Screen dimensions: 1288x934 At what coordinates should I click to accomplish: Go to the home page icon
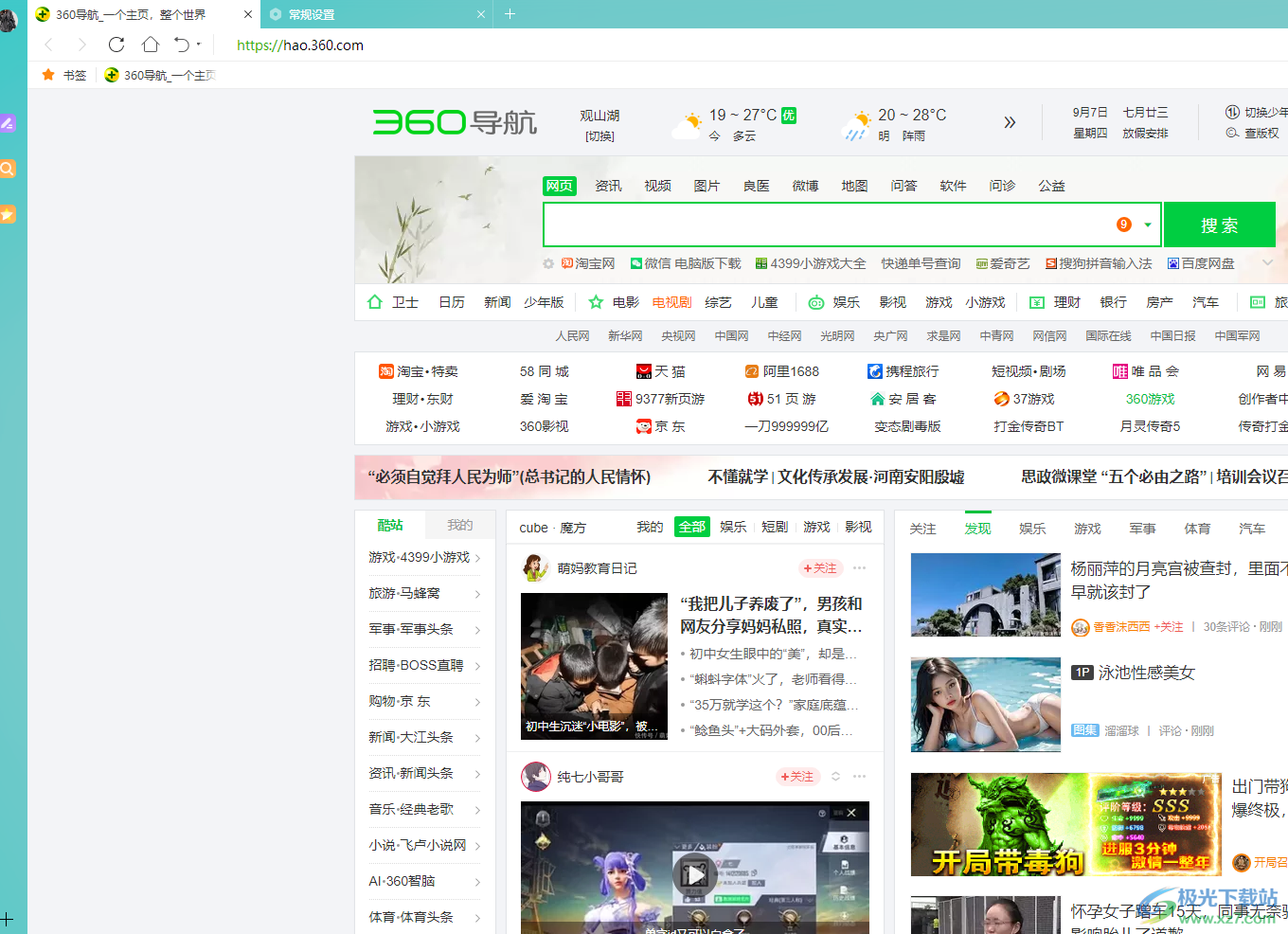[x=150, y=45]
